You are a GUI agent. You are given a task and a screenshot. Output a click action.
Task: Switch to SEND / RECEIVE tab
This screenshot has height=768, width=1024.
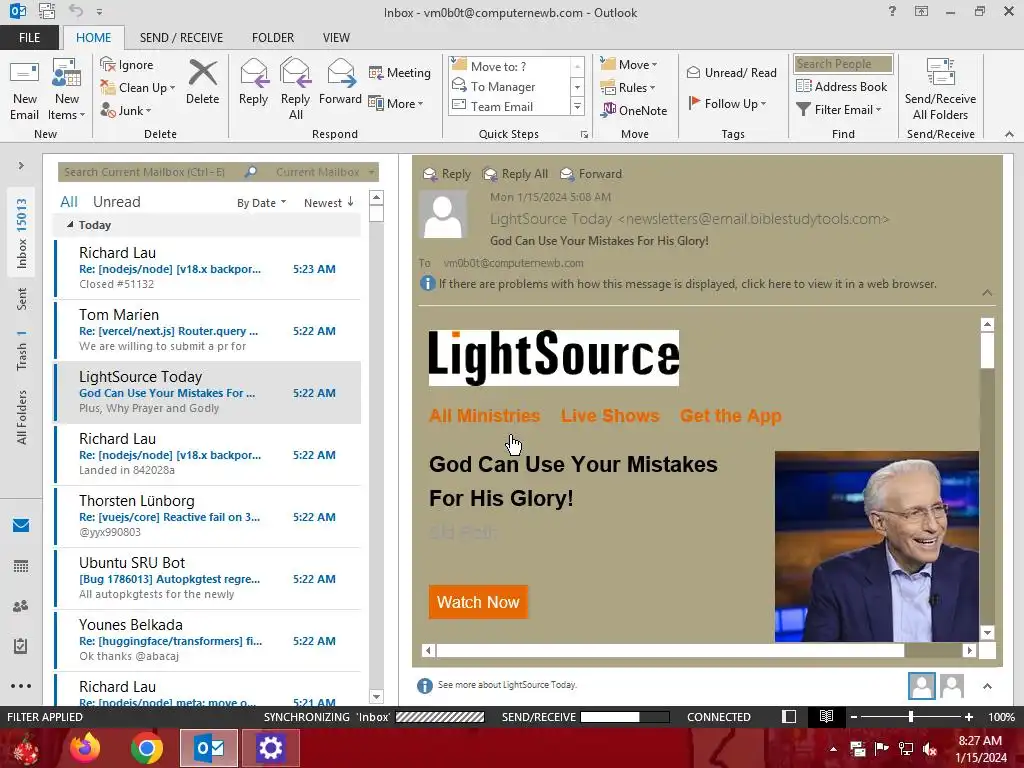(181, 37)
